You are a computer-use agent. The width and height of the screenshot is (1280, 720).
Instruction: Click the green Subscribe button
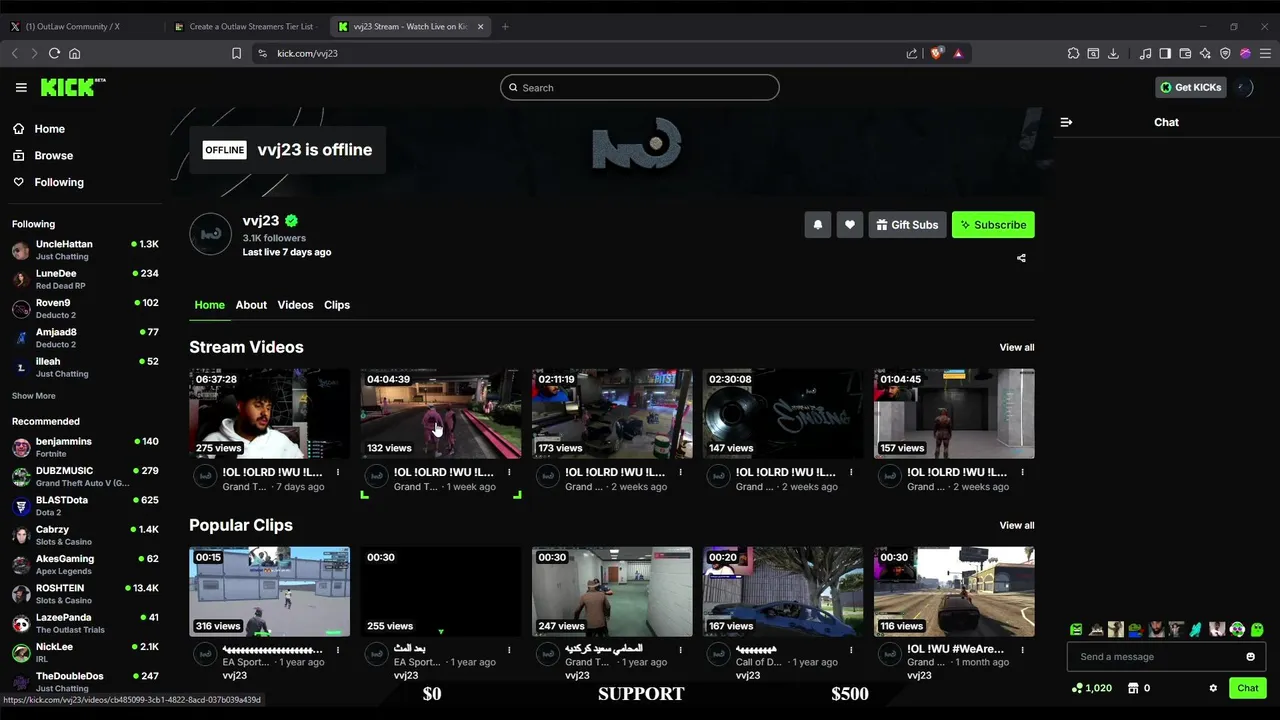(993, 225)
